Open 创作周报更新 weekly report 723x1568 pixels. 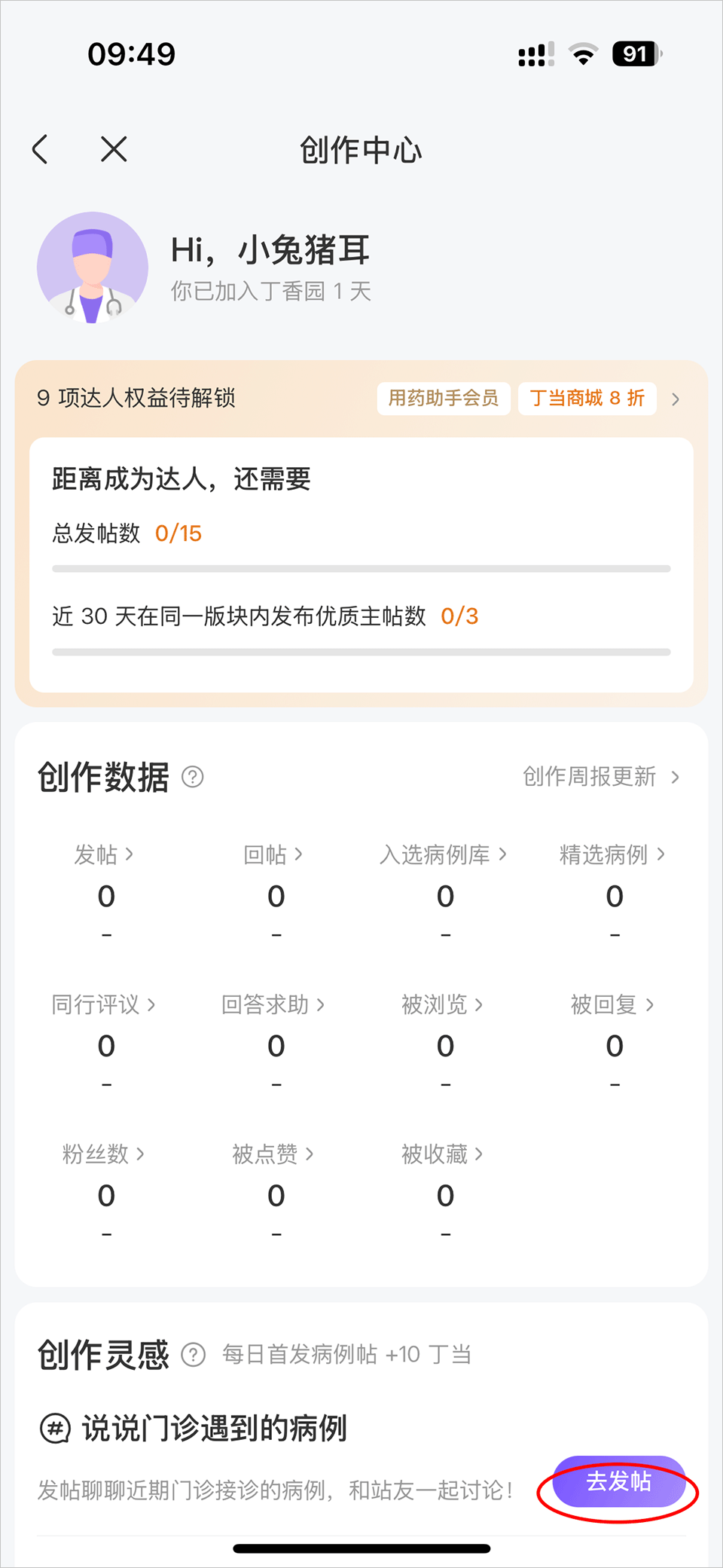pos(601,777)
